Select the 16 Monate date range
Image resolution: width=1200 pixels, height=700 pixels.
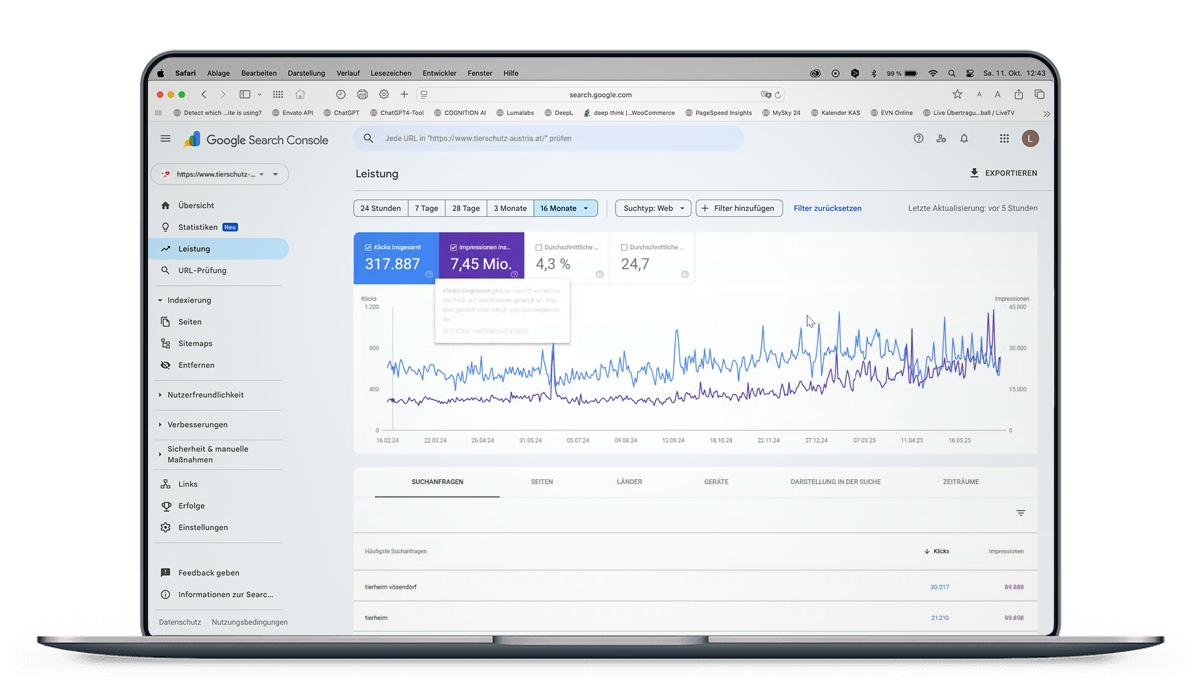[563, 207]
